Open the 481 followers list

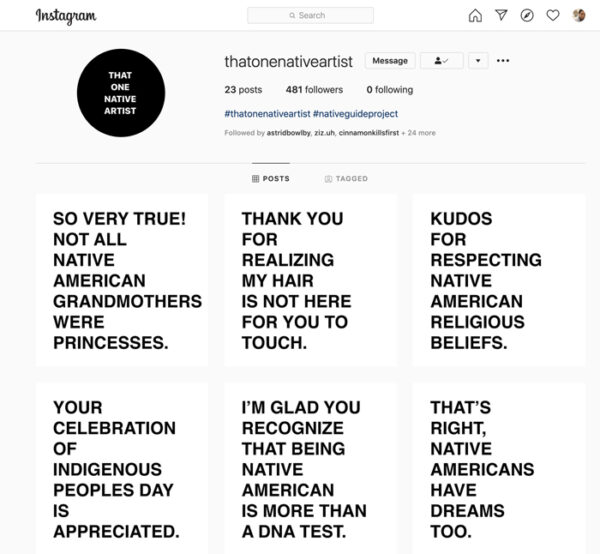[x=314, y=90]
